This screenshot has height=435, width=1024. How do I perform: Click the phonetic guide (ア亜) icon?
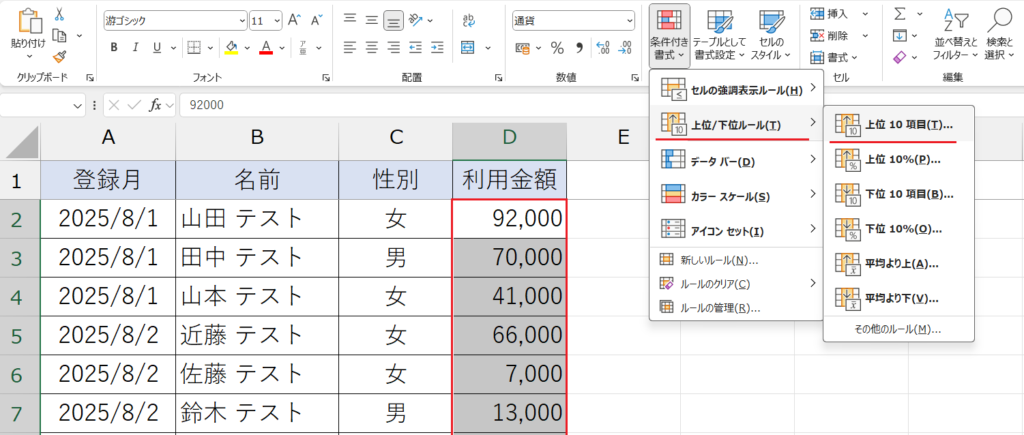[302, 47]
